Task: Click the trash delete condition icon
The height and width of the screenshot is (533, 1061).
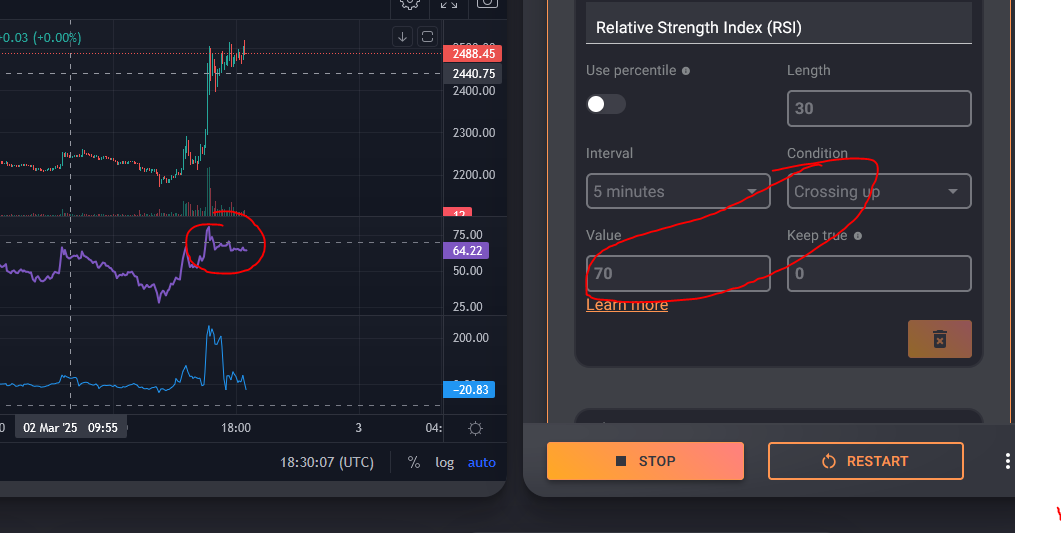Action: [x=939, y=339]
